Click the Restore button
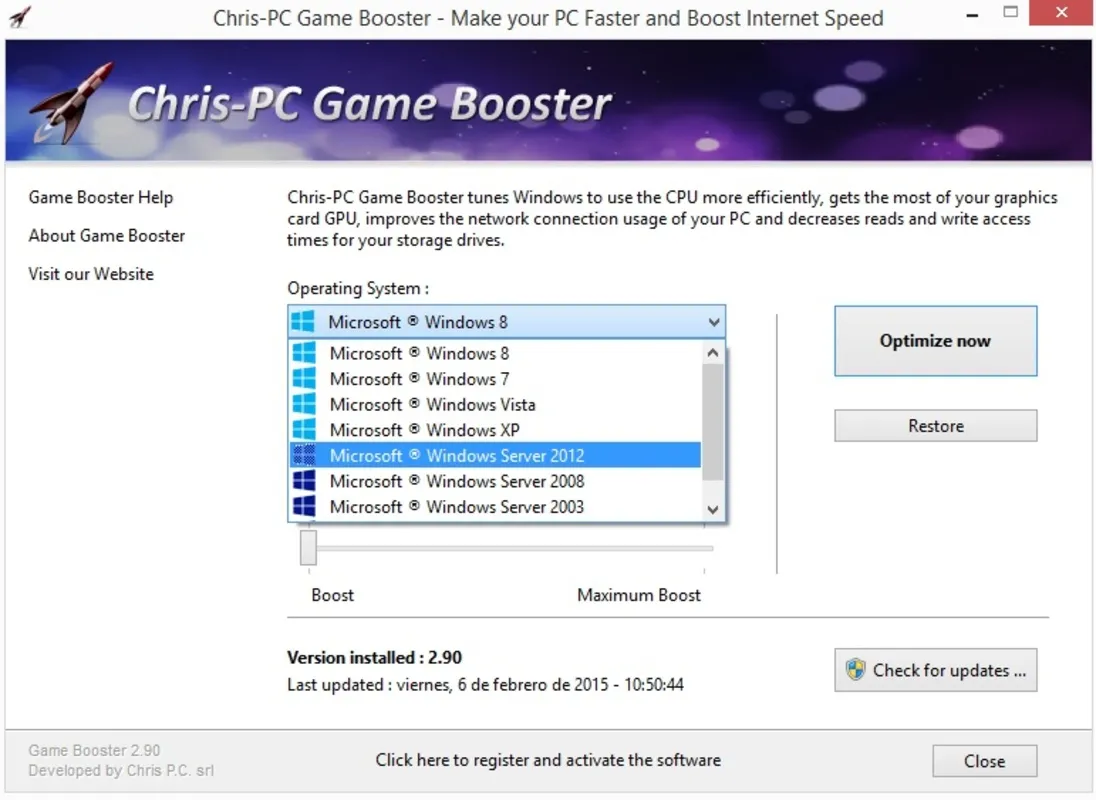The width and height of the screenshot is (1096, 800). pyautogui.click(x=935, y=426)
